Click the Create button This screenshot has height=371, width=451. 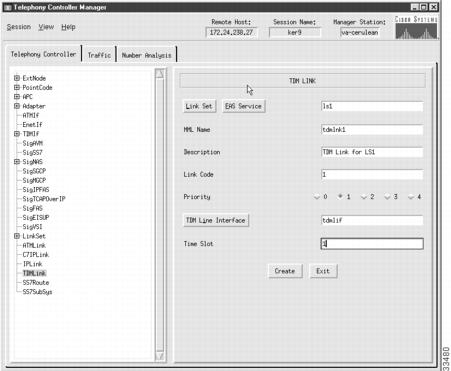[285, 271]
